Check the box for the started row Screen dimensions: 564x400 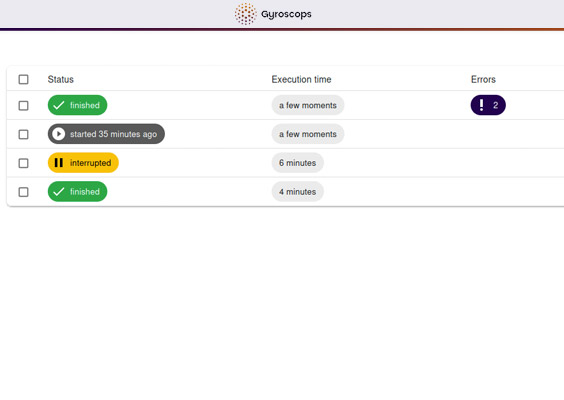(23, 135)
